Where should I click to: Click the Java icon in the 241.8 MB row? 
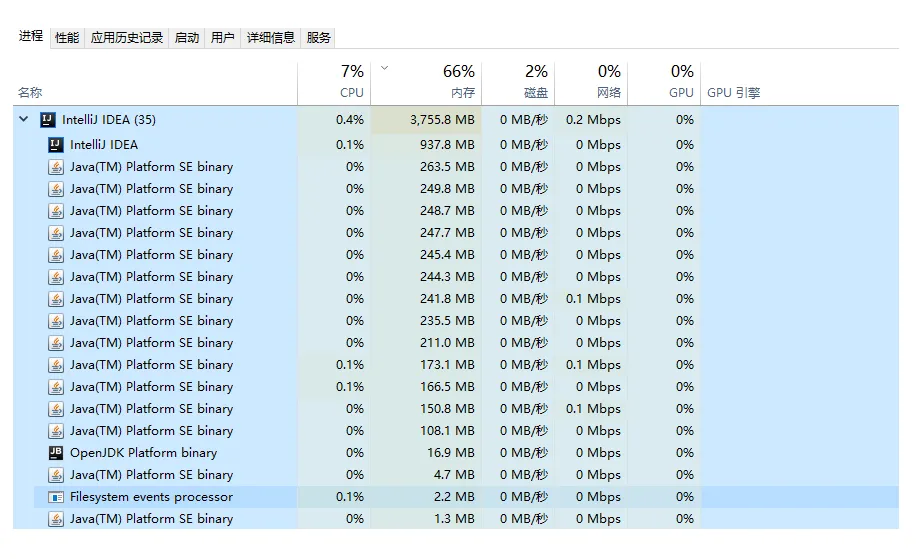tap(56, 299)
